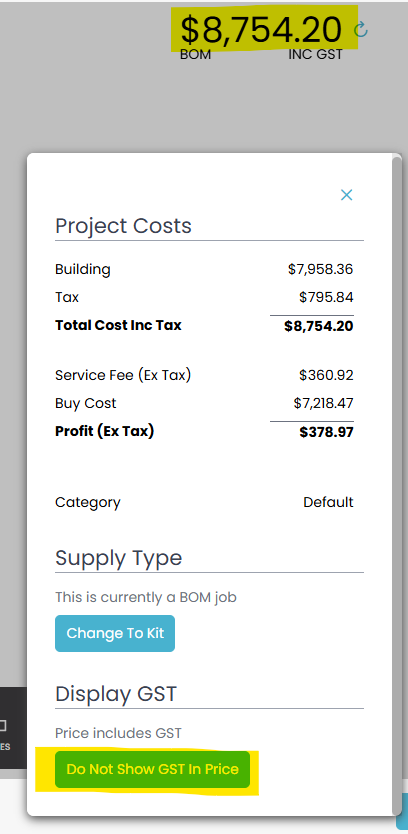Click the BOM label under the price

pyautogui.click(x=195, y=54)
